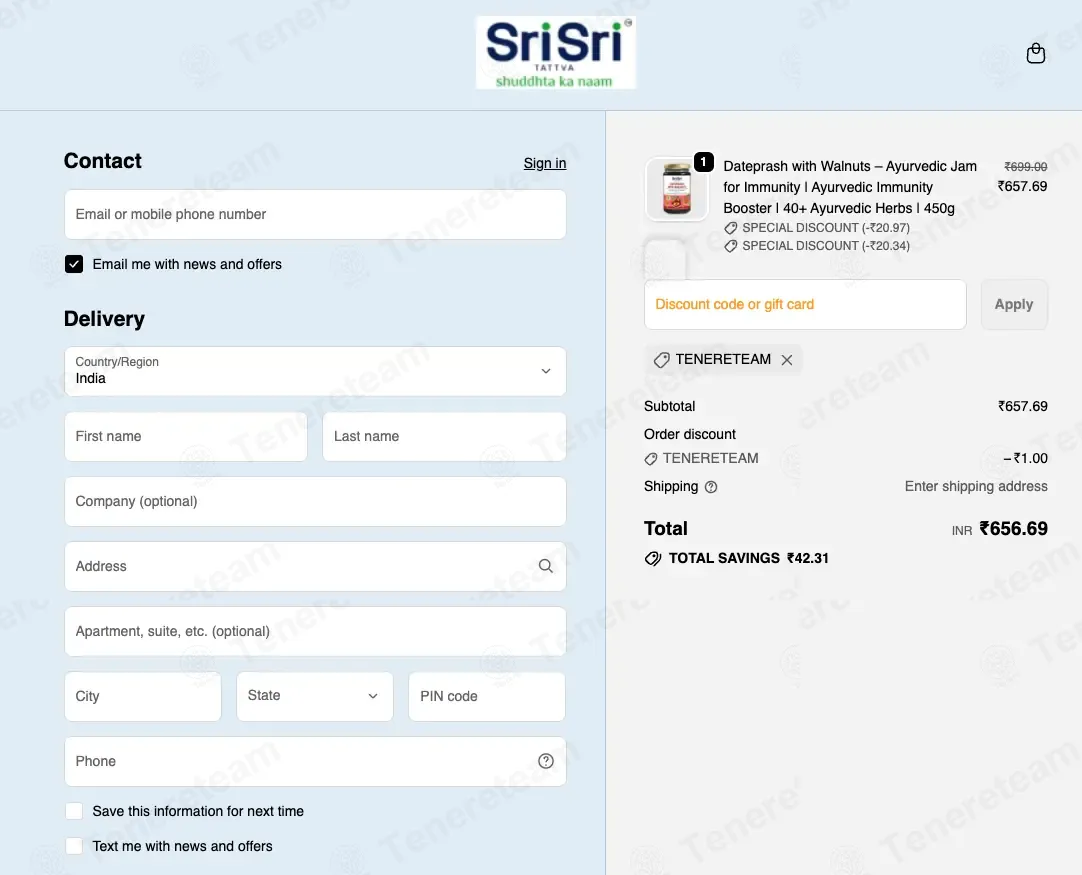Click the PIN code input field

486,696
